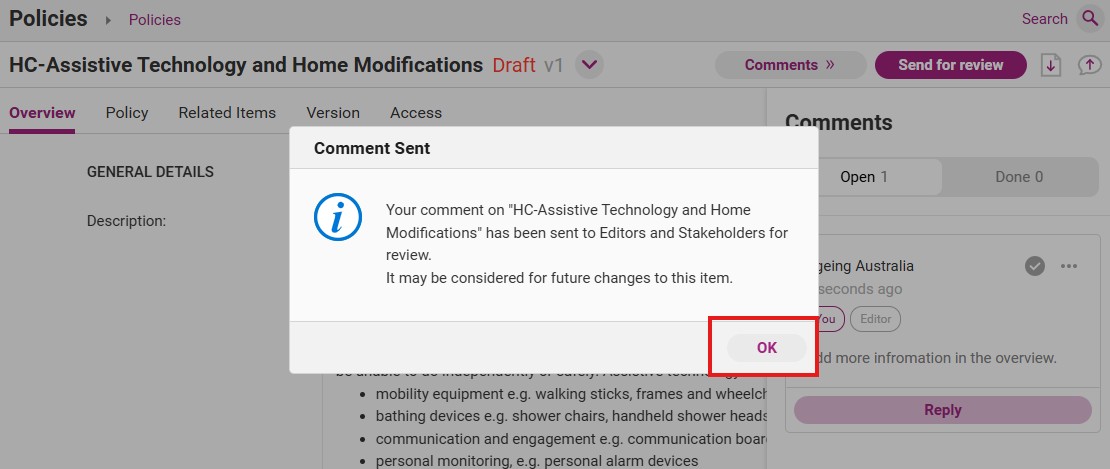Image resolution: width=1110 pixels, height=469 pixels.
Task: Switch to Done comments filter
Action: coord(1019,177)
